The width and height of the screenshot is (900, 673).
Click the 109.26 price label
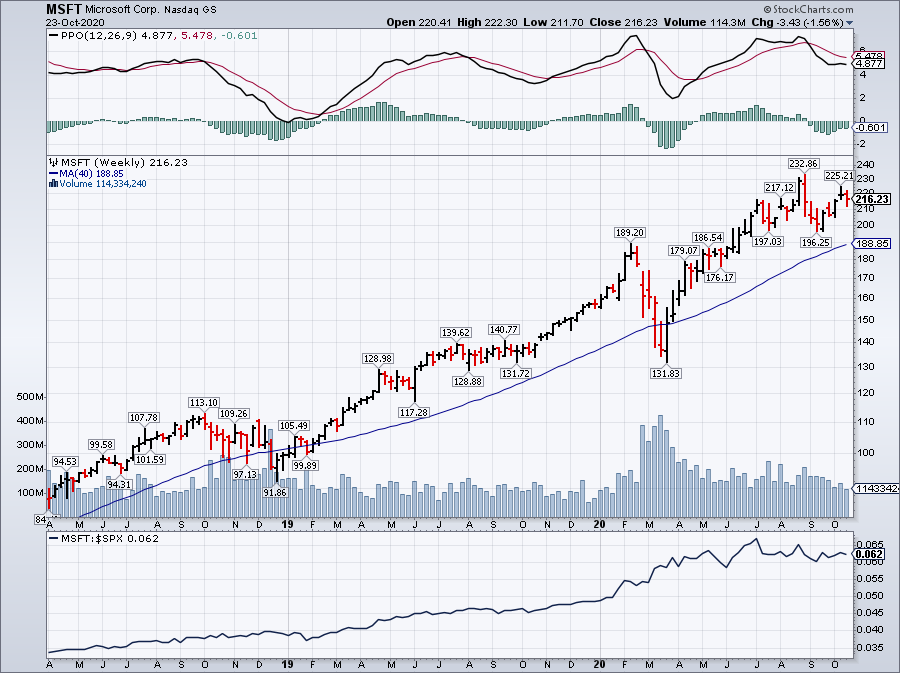point(234,414)
